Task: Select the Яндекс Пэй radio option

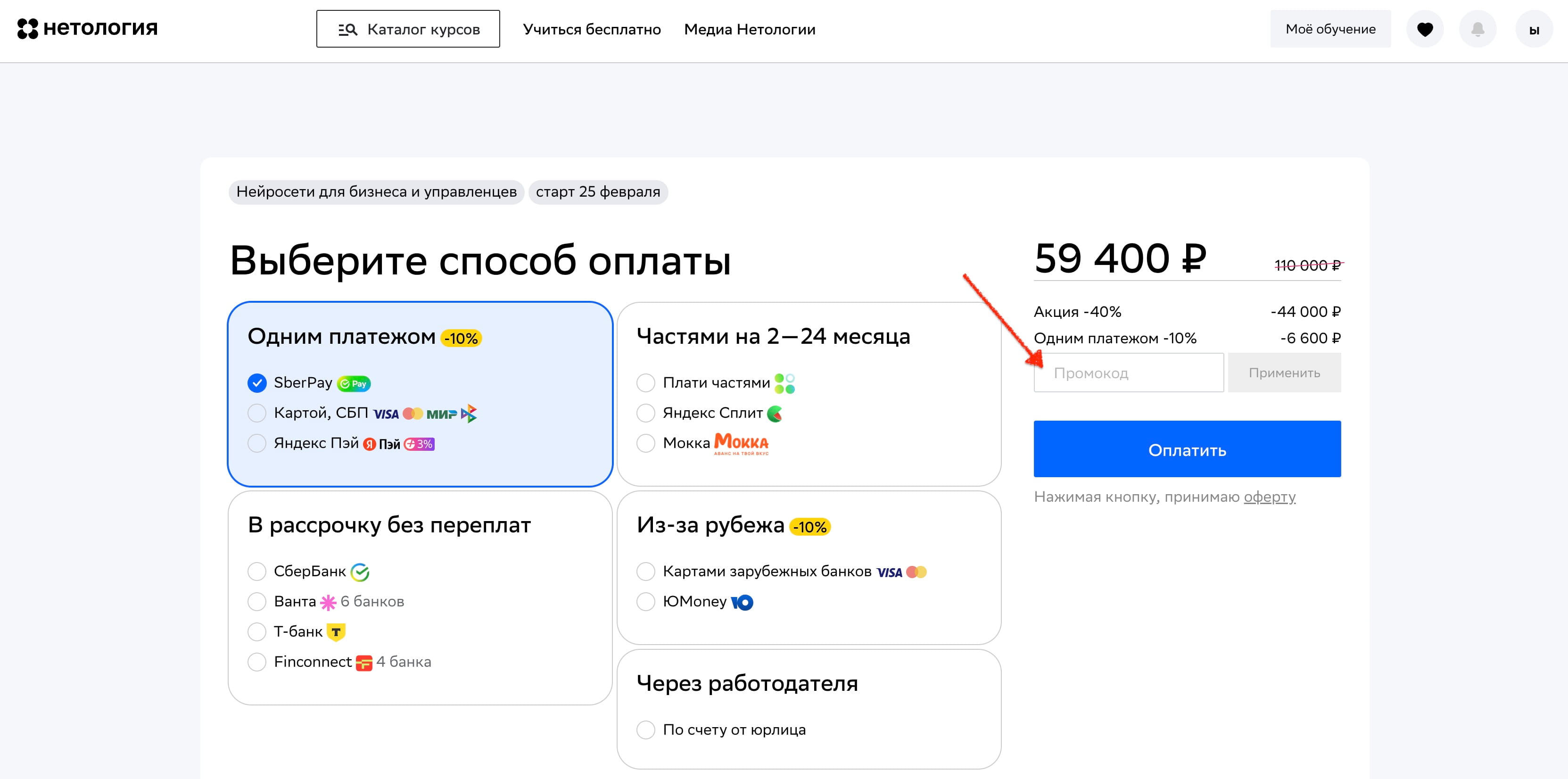Action: pyautogui.click(x=257, y=443)
